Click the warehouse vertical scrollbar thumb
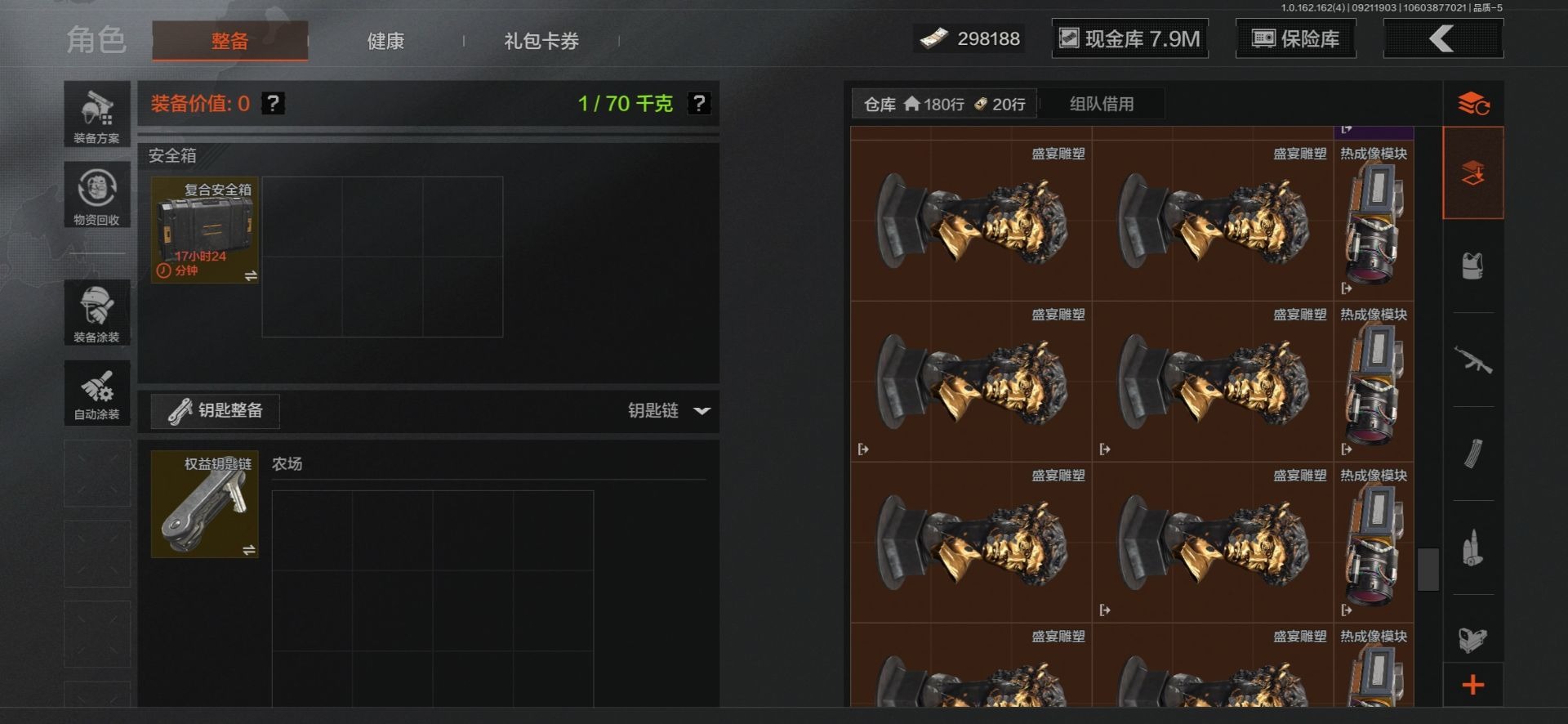 (1428, 570)
